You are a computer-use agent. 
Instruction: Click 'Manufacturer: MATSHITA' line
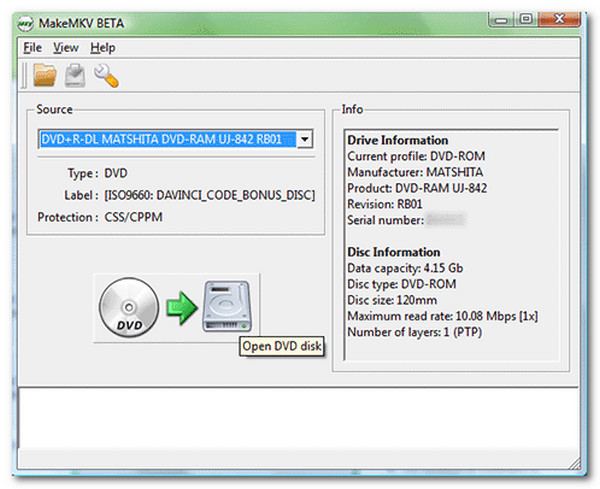coord(415,172)
